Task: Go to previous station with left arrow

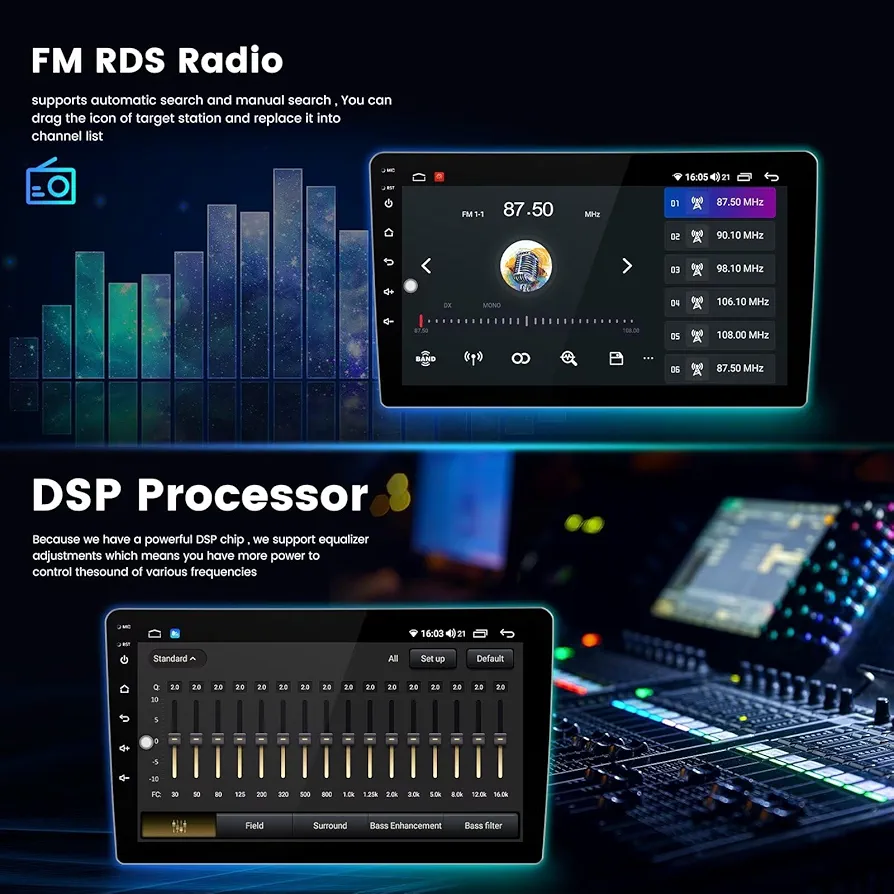Action: point(426,266)
